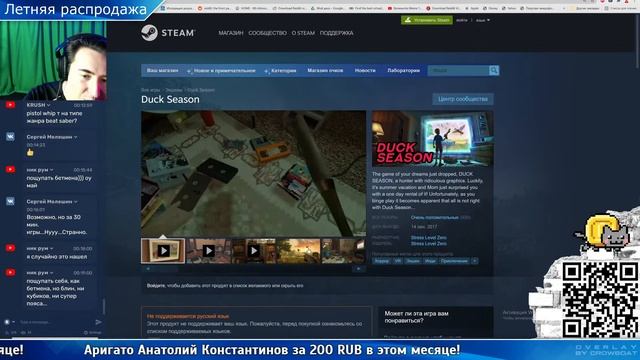Click 'Очень положительные' reviews link

pyautogui.click(x=435, y=218)
